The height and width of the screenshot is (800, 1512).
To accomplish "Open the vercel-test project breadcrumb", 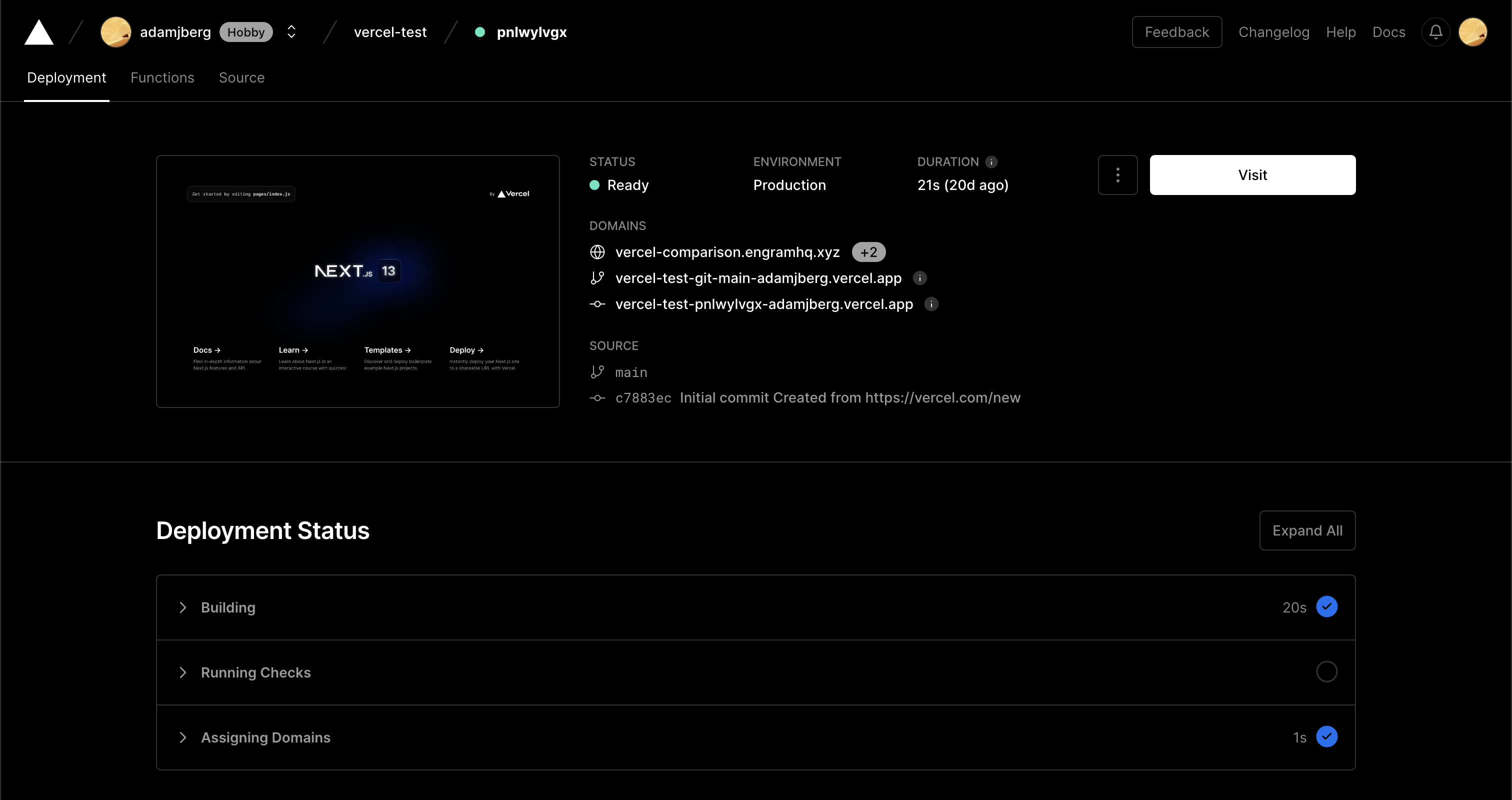I will tap(390, 31).
